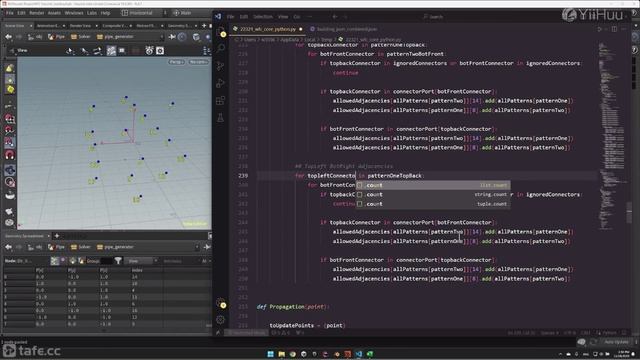The height and width of the screenshot is (360, 640).
Task: Open VS Code Run and Debug icon
Action: pos(220,83)
